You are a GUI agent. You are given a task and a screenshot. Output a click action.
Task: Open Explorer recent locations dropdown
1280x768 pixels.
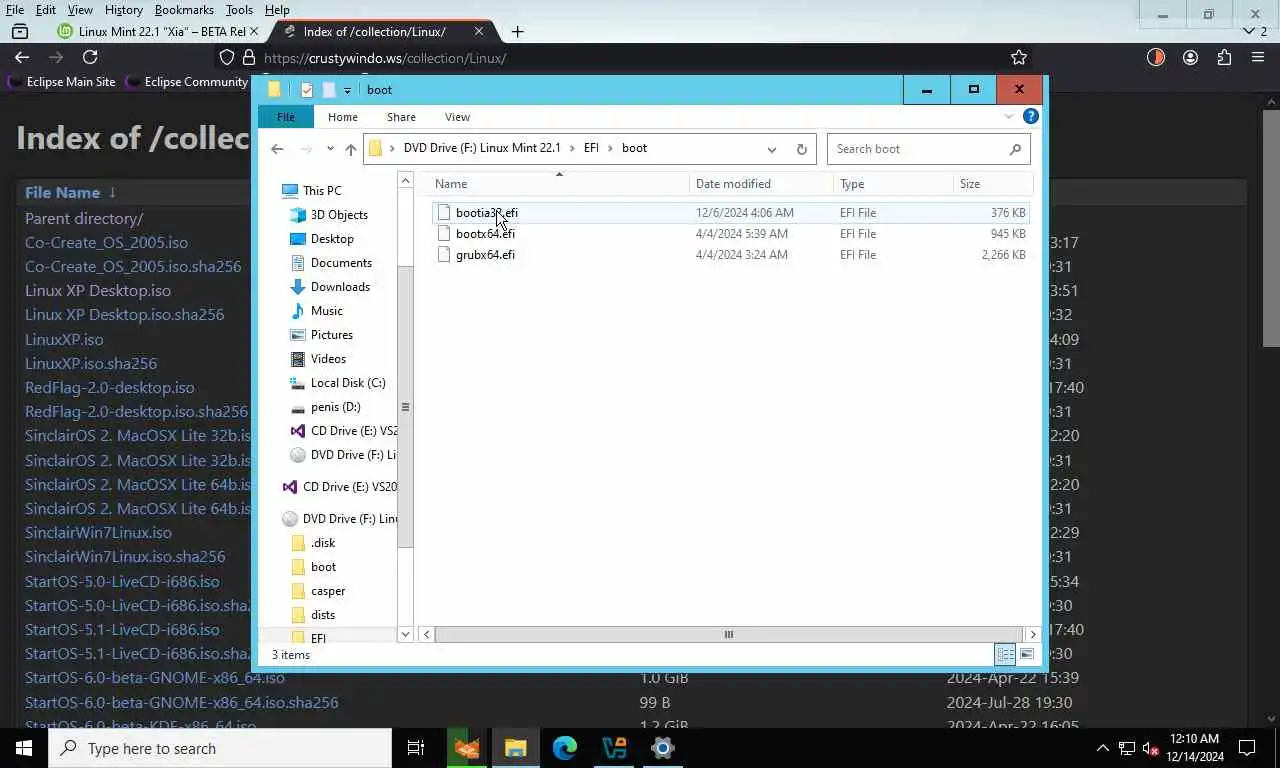click(x=330, y=149)
